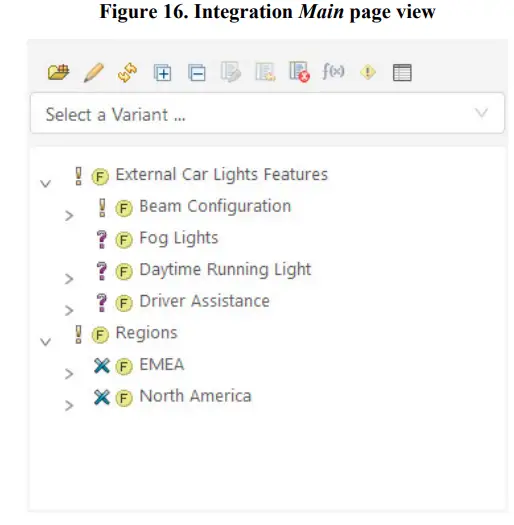
Task: Select the North America tree item
Action: tap(195, 396)
